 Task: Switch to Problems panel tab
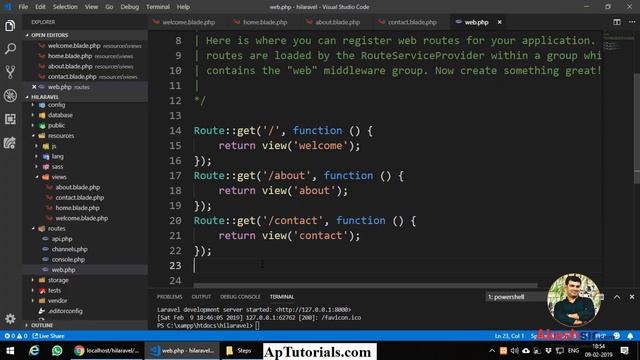tap(169, 297)
